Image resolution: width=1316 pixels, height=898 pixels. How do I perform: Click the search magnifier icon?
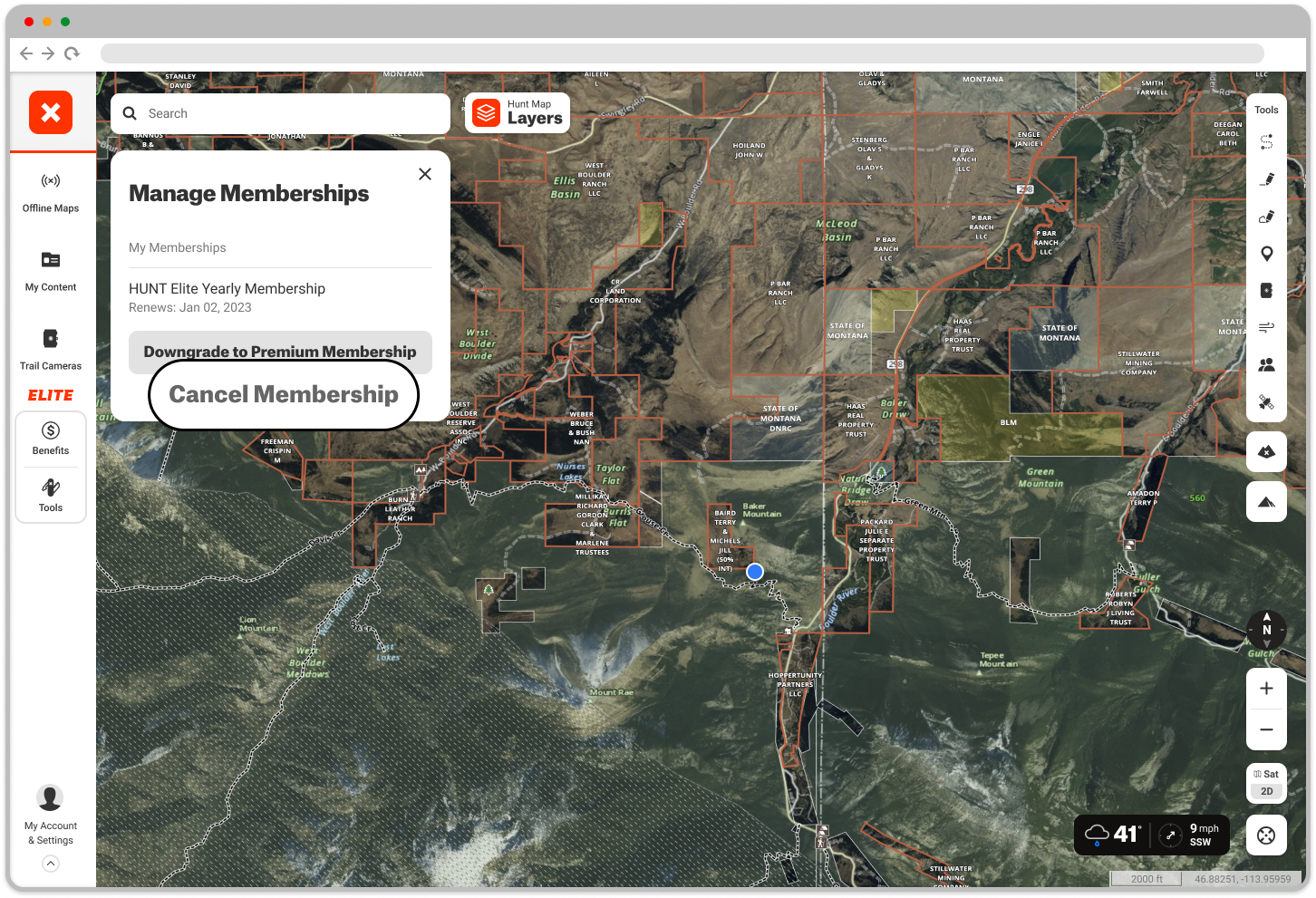pyautogui.click(x=130, y=113)
